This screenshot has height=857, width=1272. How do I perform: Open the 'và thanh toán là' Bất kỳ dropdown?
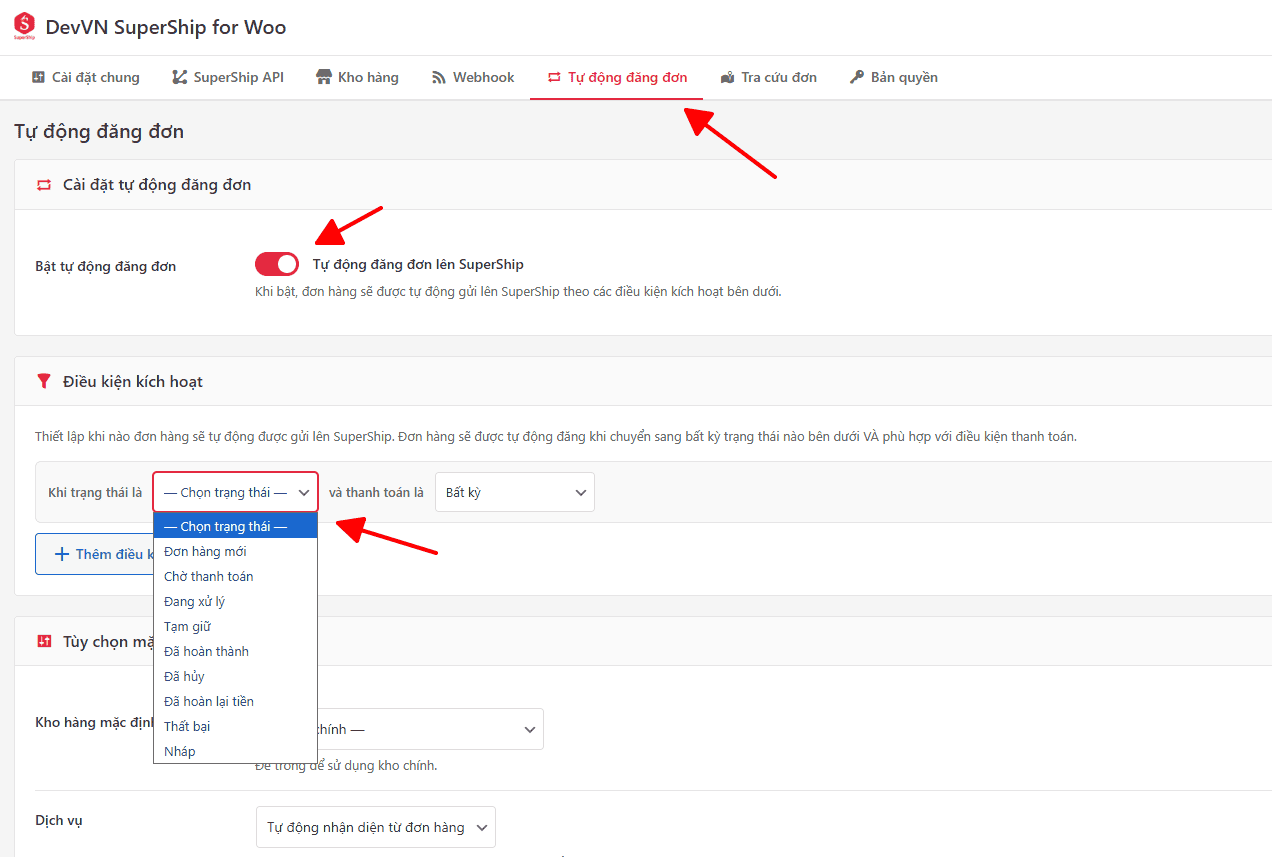point(514,492)
